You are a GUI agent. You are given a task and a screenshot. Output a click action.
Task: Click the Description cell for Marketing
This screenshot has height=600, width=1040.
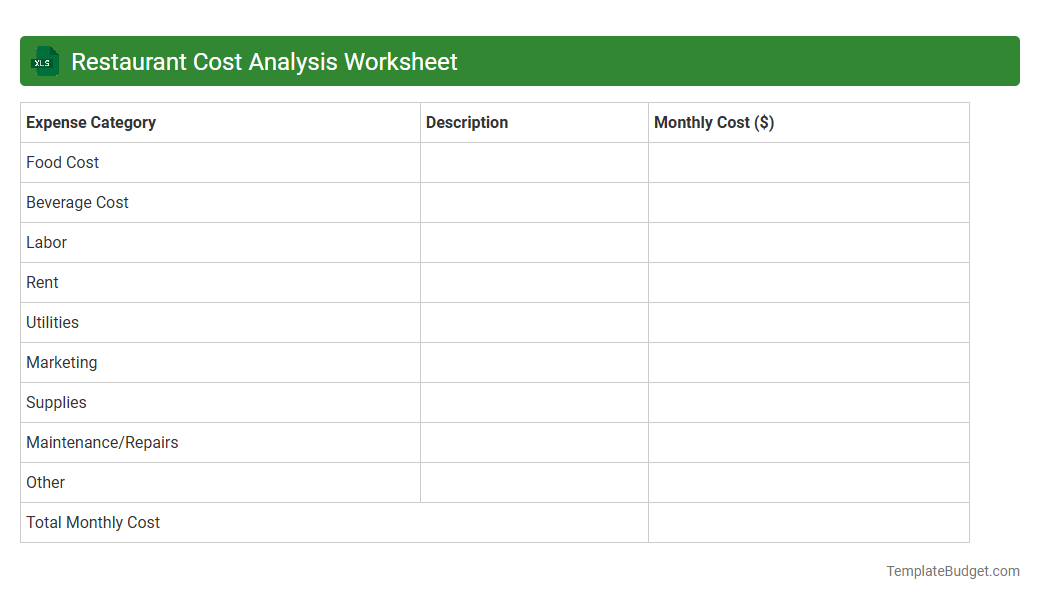[x=533, y=362]
